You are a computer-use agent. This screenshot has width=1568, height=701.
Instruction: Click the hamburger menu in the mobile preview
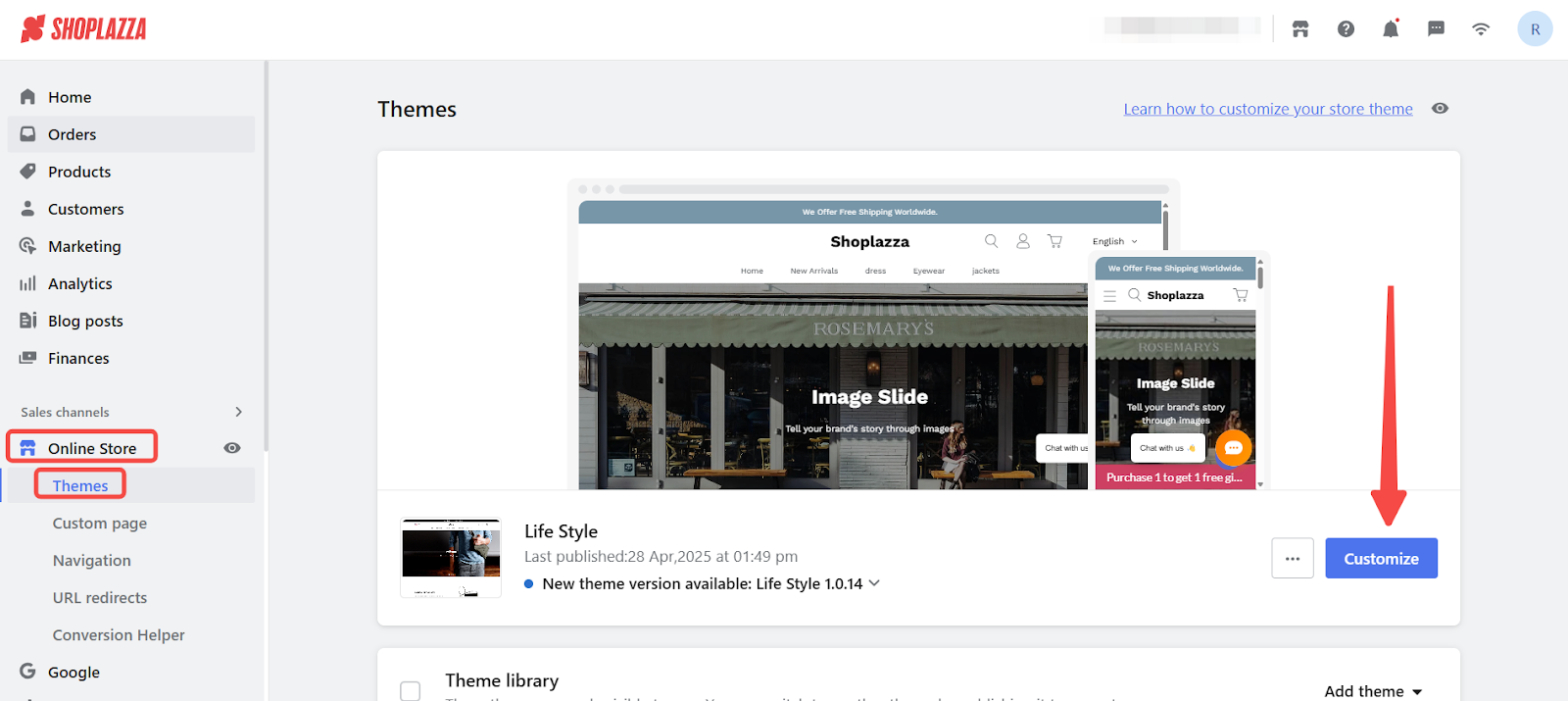[x=1109, y=295]
